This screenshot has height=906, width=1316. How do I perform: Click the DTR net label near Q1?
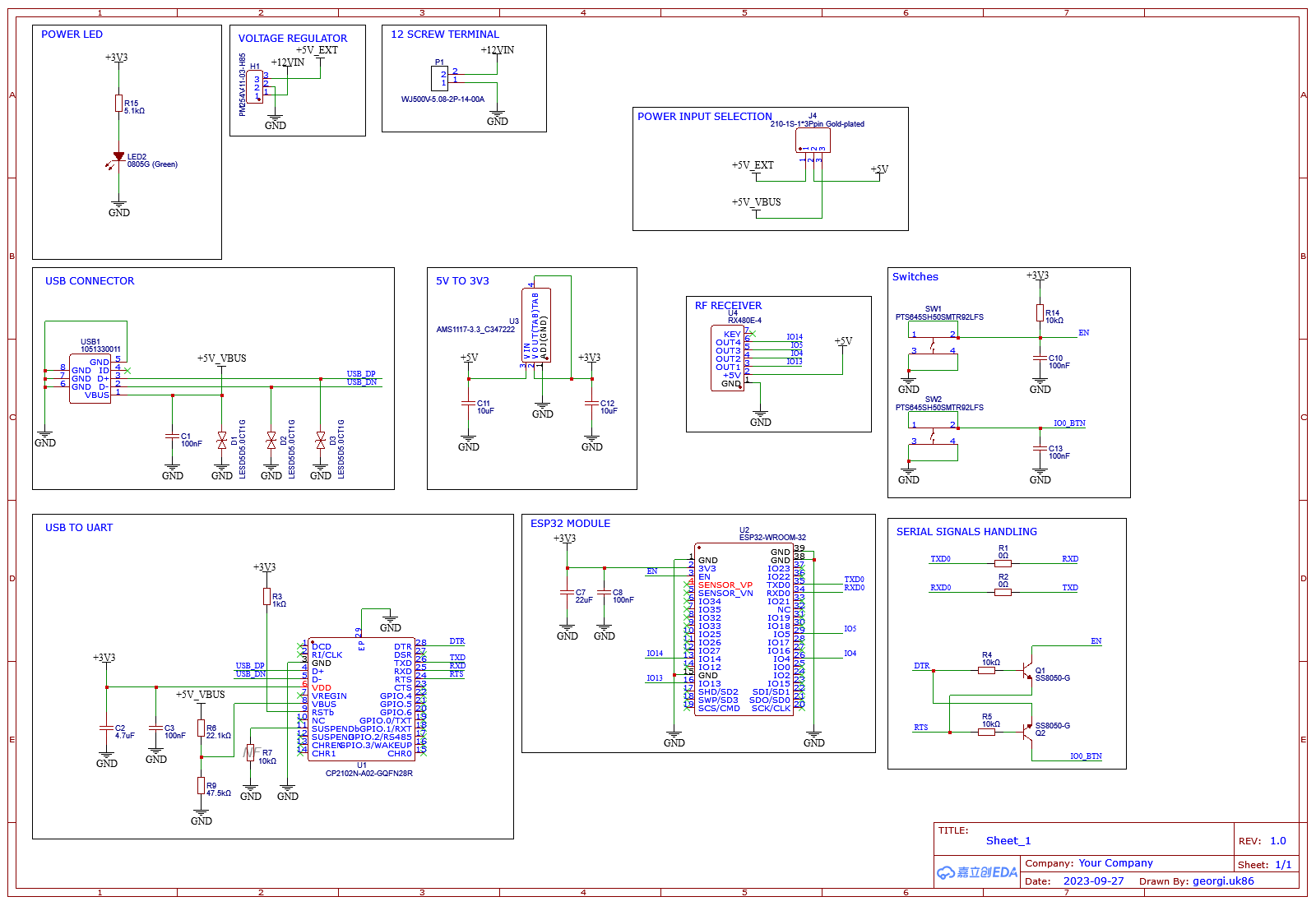(x=922, y=666)
